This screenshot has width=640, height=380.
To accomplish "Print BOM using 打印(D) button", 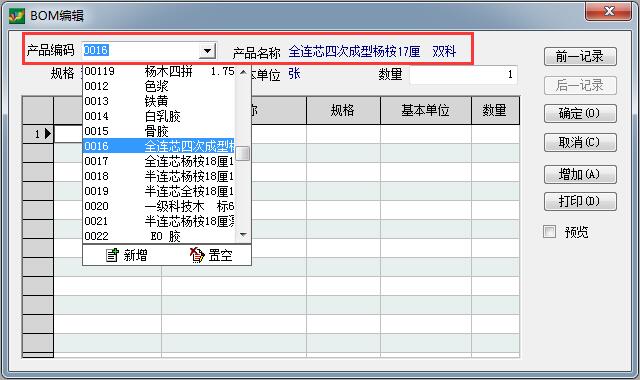I will coord(580,201).
